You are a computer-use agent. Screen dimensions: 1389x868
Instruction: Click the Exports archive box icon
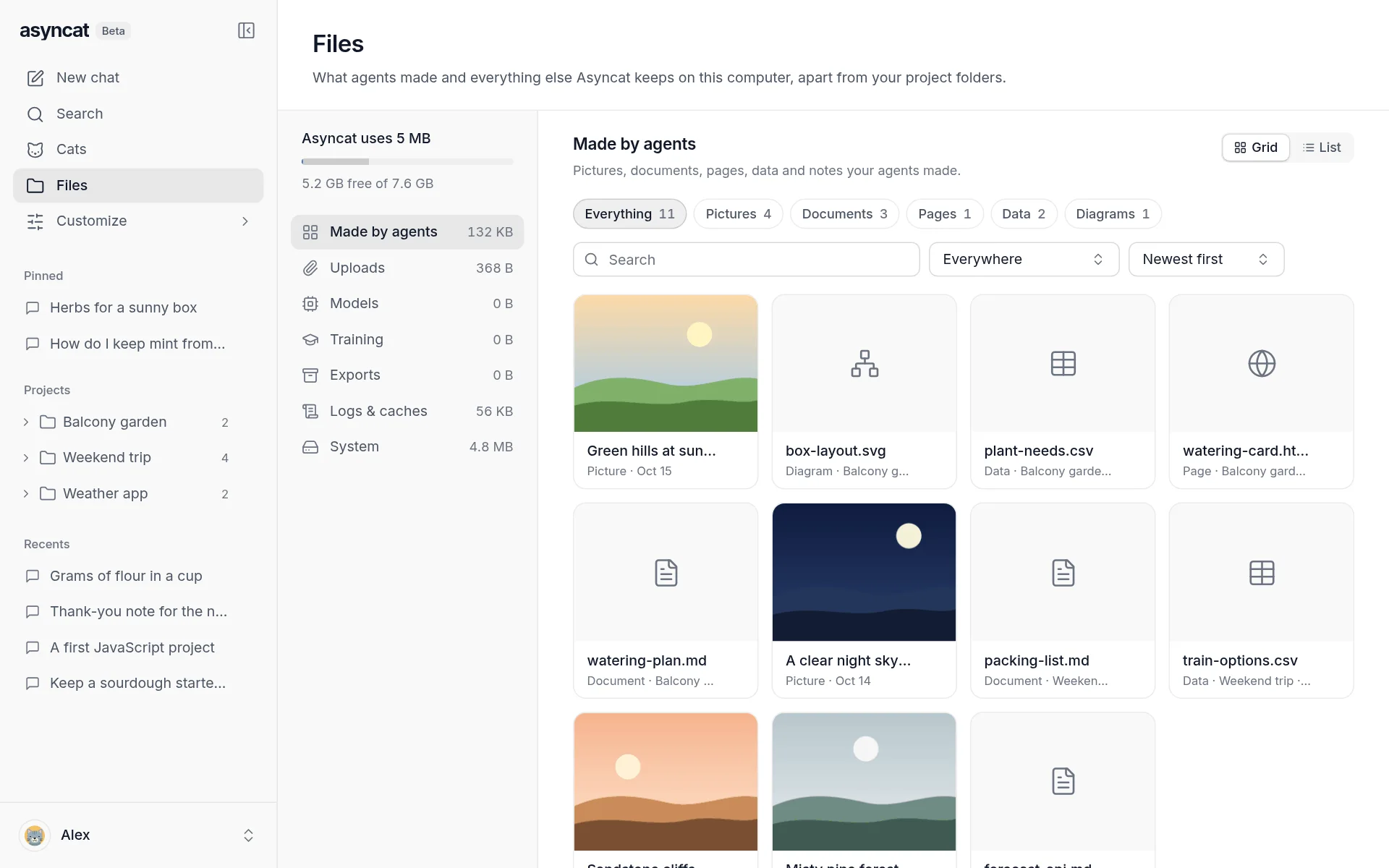point(310,375)
